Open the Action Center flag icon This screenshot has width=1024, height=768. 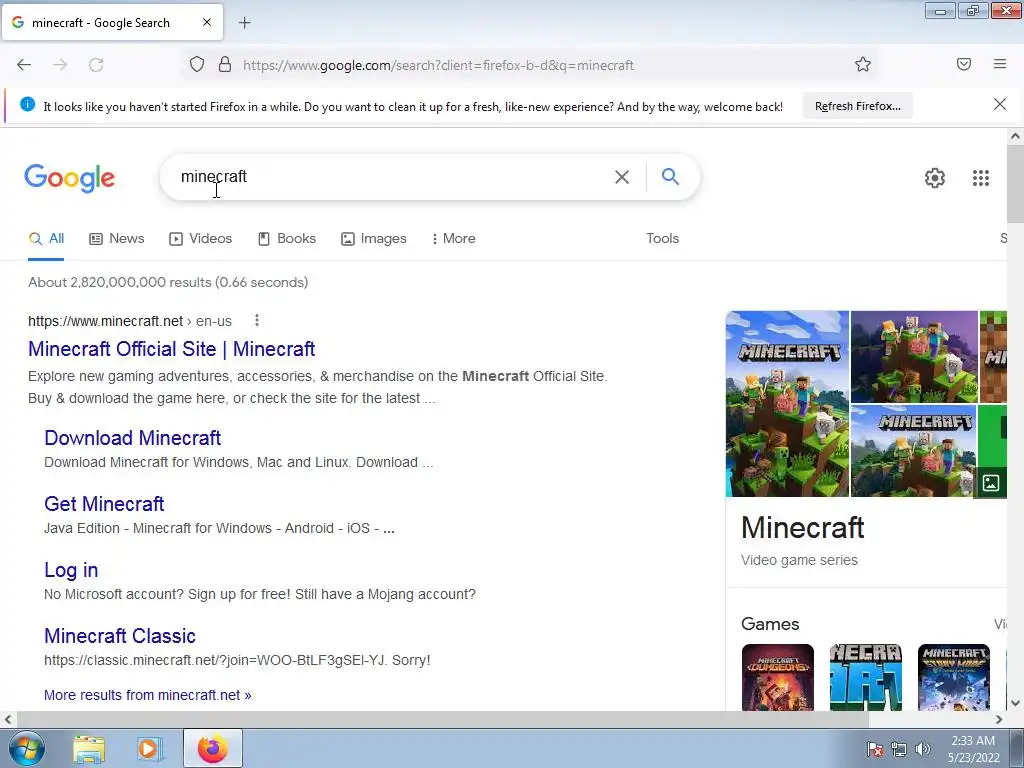(x=874, y=749)
